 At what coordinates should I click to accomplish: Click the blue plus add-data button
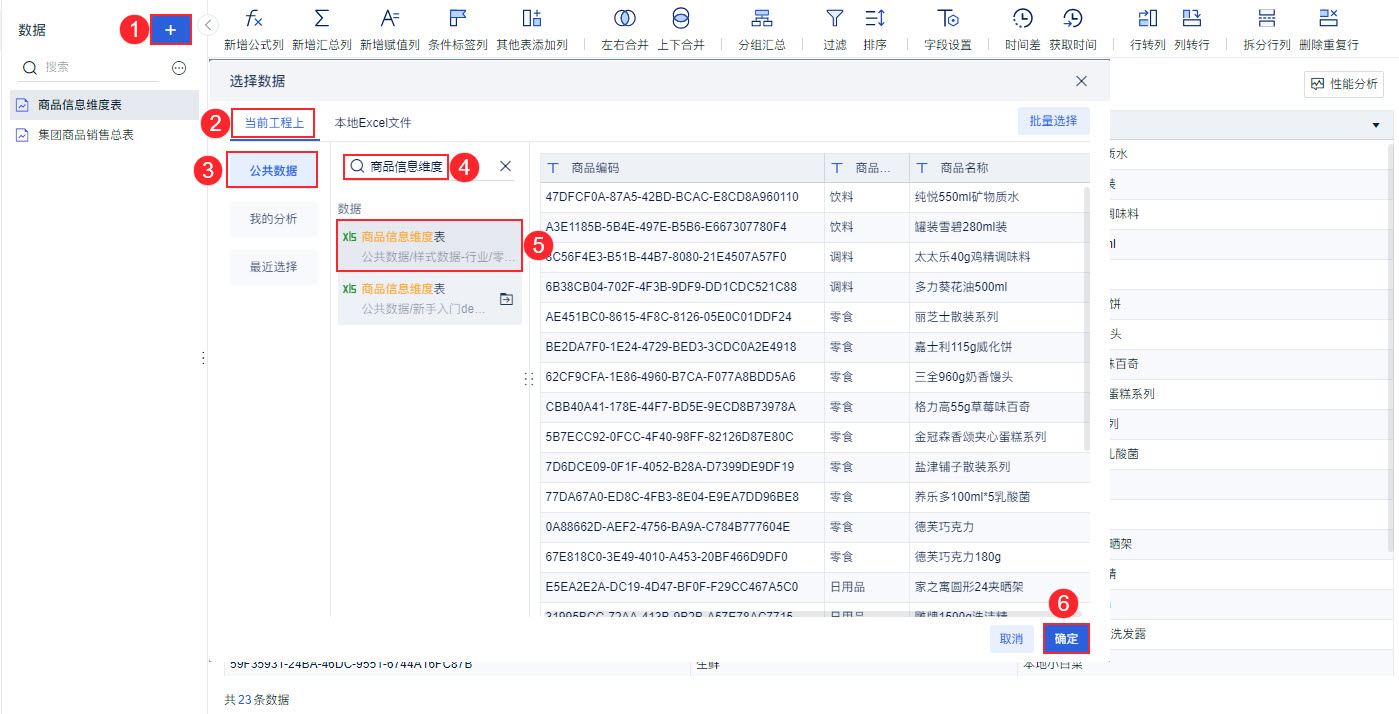point(170,31)
